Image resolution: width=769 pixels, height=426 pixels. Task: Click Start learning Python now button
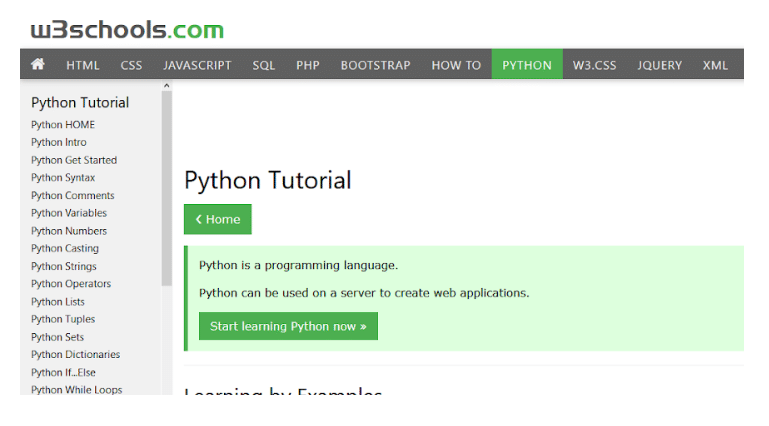pos(288,326)
